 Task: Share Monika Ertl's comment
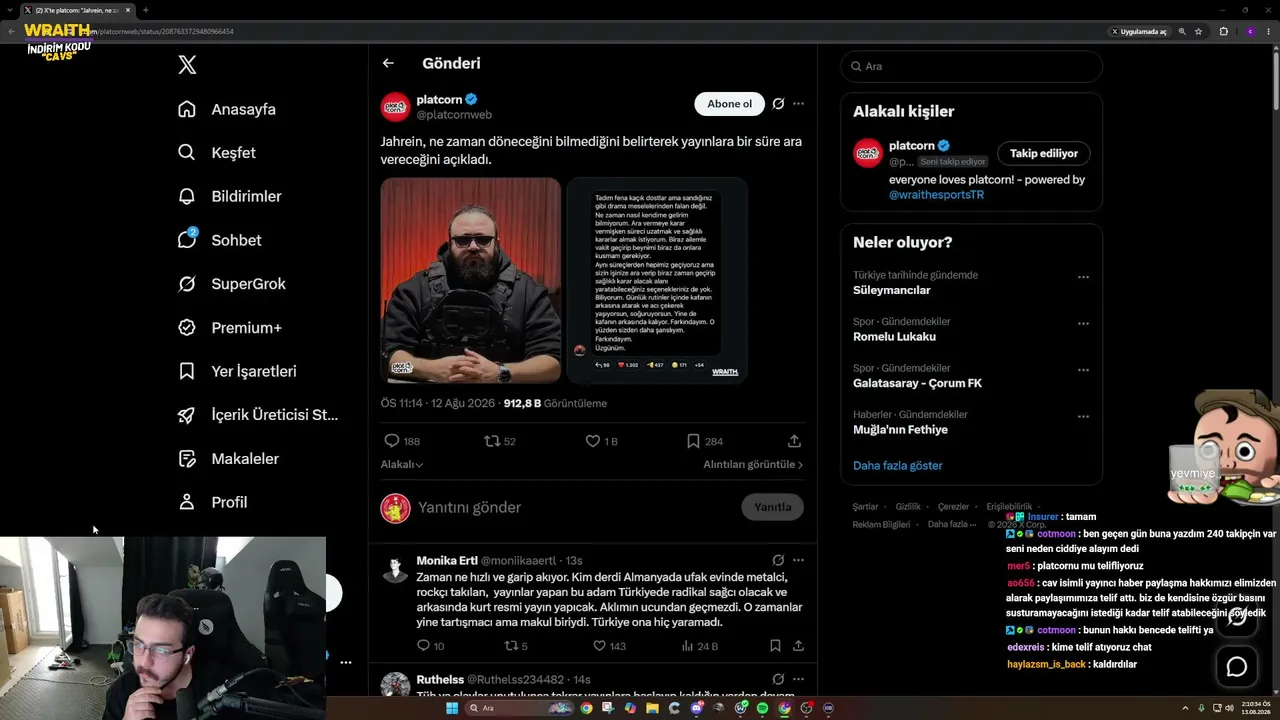pyautogui.click(x=798, y=646)
